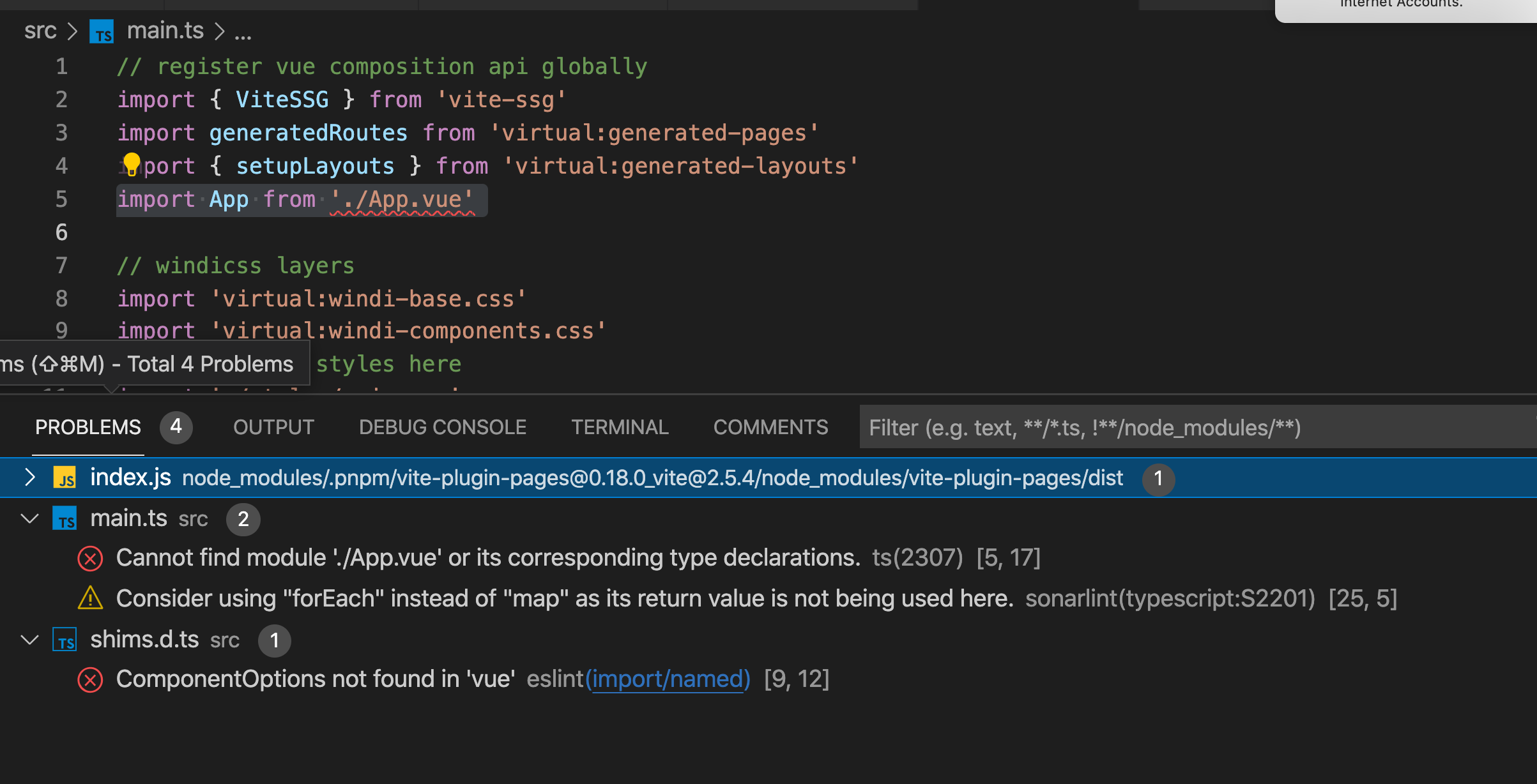Click setupLayouts on line 4
Image resolution: width=1537 pixels, height=784 pixels.
(x=315, y=166)
